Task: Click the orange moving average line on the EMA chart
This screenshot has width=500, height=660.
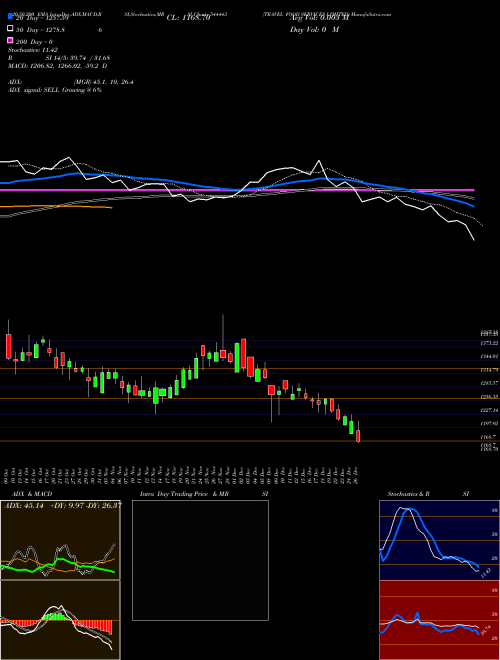Action: click(57, 206)
